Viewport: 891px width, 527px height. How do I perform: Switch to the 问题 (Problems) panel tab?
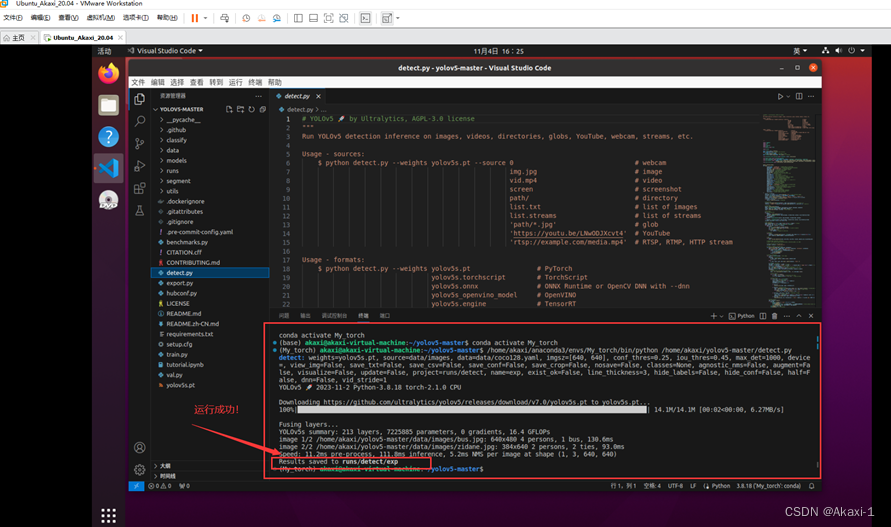coord(284,316)
